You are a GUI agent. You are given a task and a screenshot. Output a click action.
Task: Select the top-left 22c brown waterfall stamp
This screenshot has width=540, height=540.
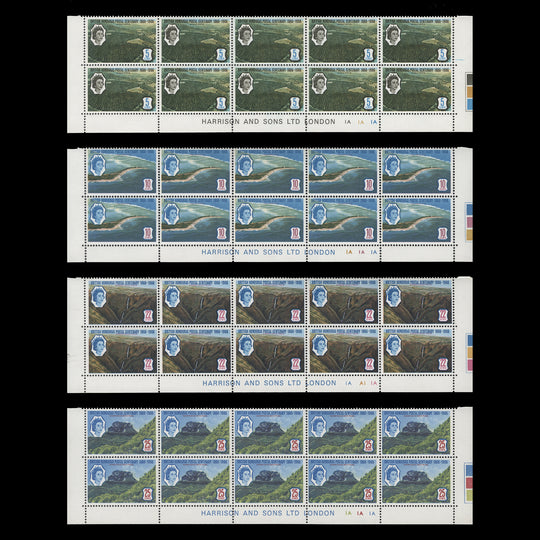[x=123, y=302]
